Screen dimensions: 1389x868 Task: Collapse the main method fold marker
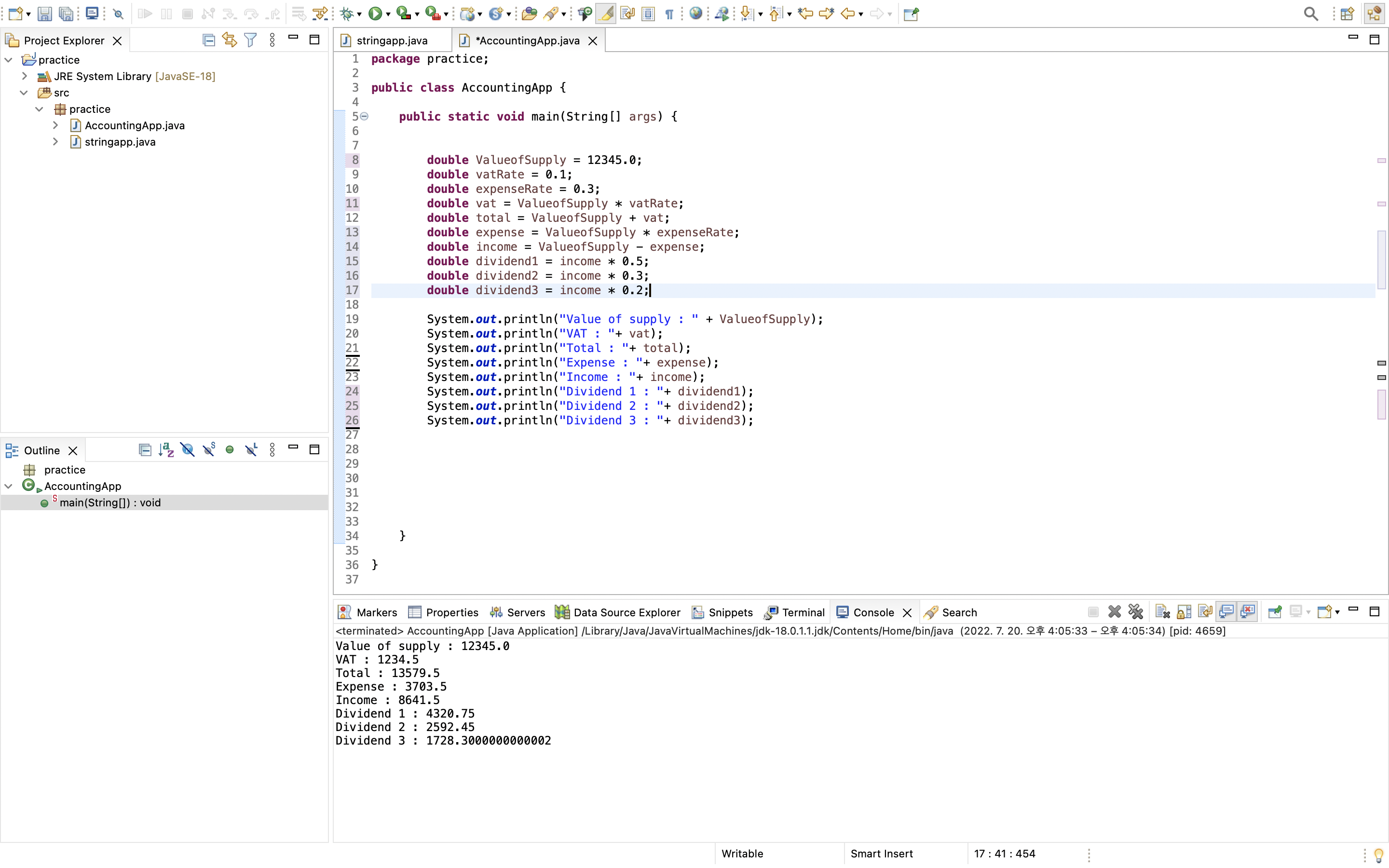(x=365, y=117)
